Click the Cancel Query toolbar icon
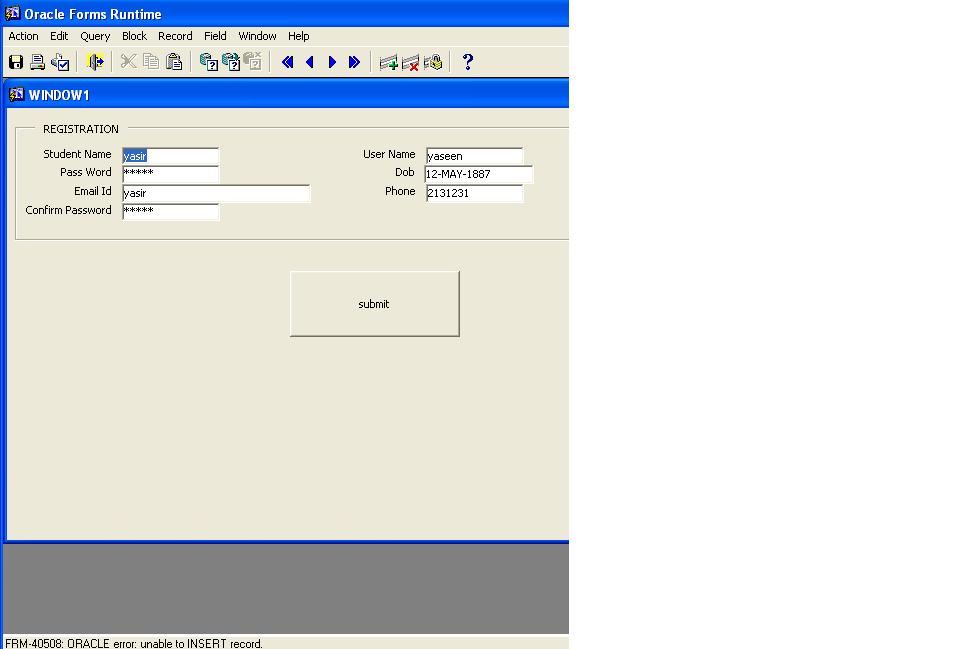The width and height of the screenshot is (962, 649). [252, 61]
